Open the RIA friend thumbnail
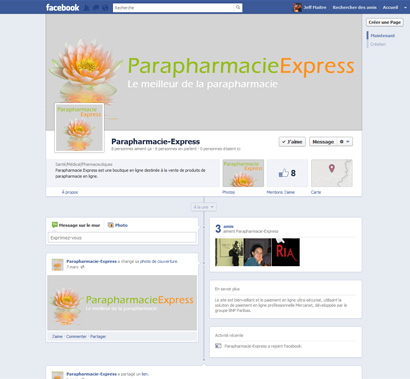 (x=286, y=252)
